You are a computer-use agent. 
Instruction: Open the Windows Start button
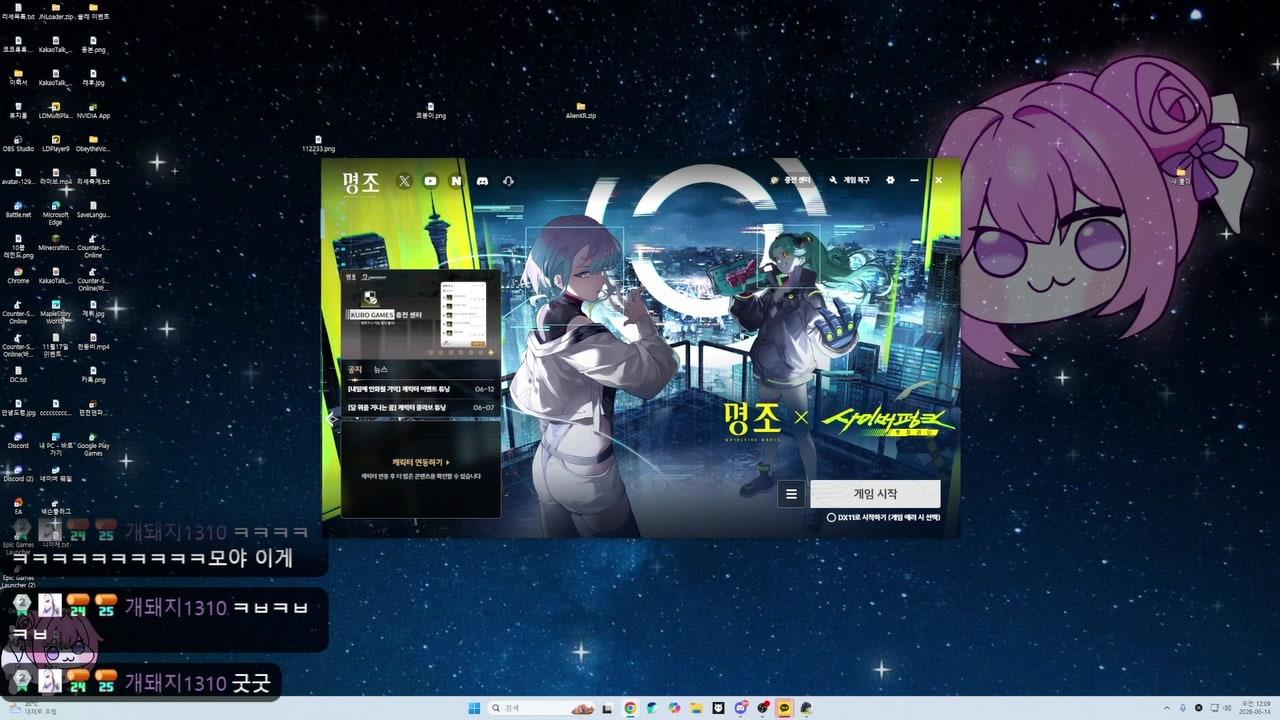pos(474,708)
